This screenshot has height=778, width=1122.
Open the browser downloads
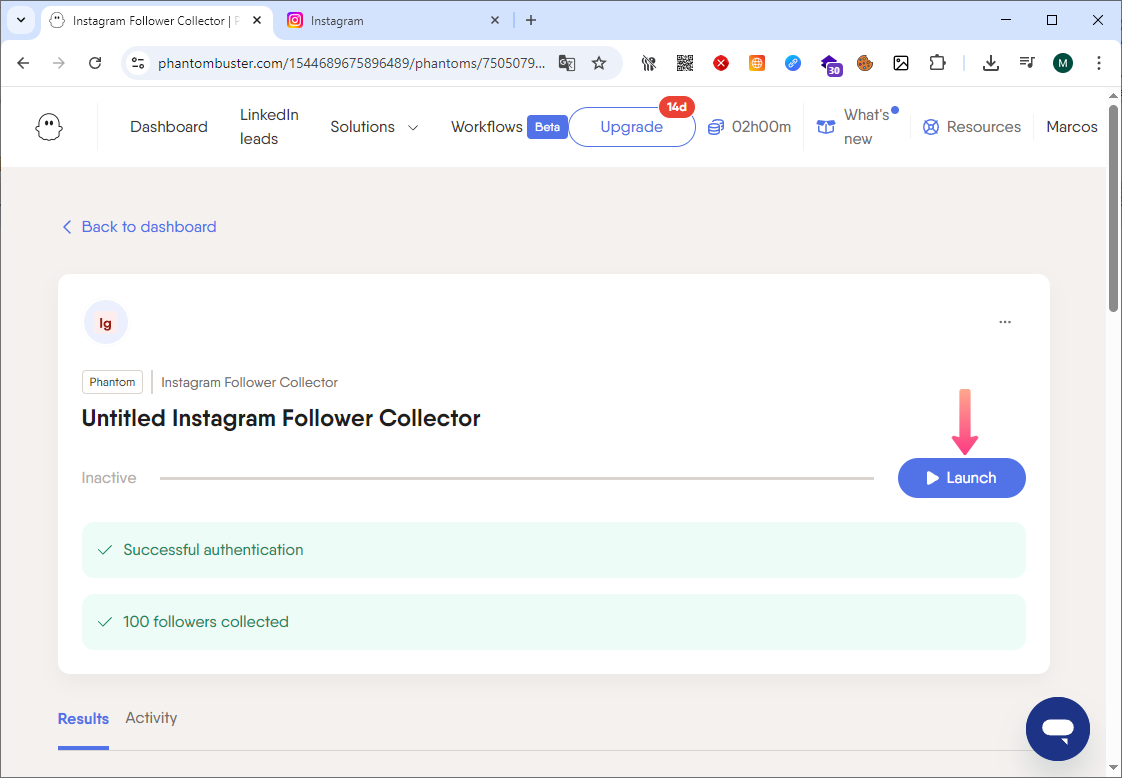pyautogui.click(x=990, y=63)
